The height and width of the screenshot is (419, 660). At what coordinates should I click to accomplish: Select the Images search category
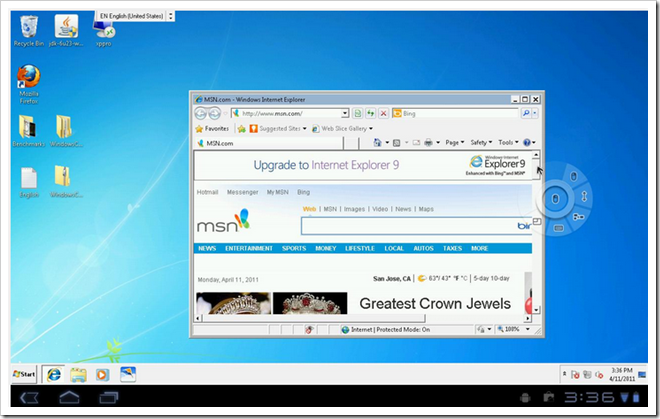coord(354,209)
